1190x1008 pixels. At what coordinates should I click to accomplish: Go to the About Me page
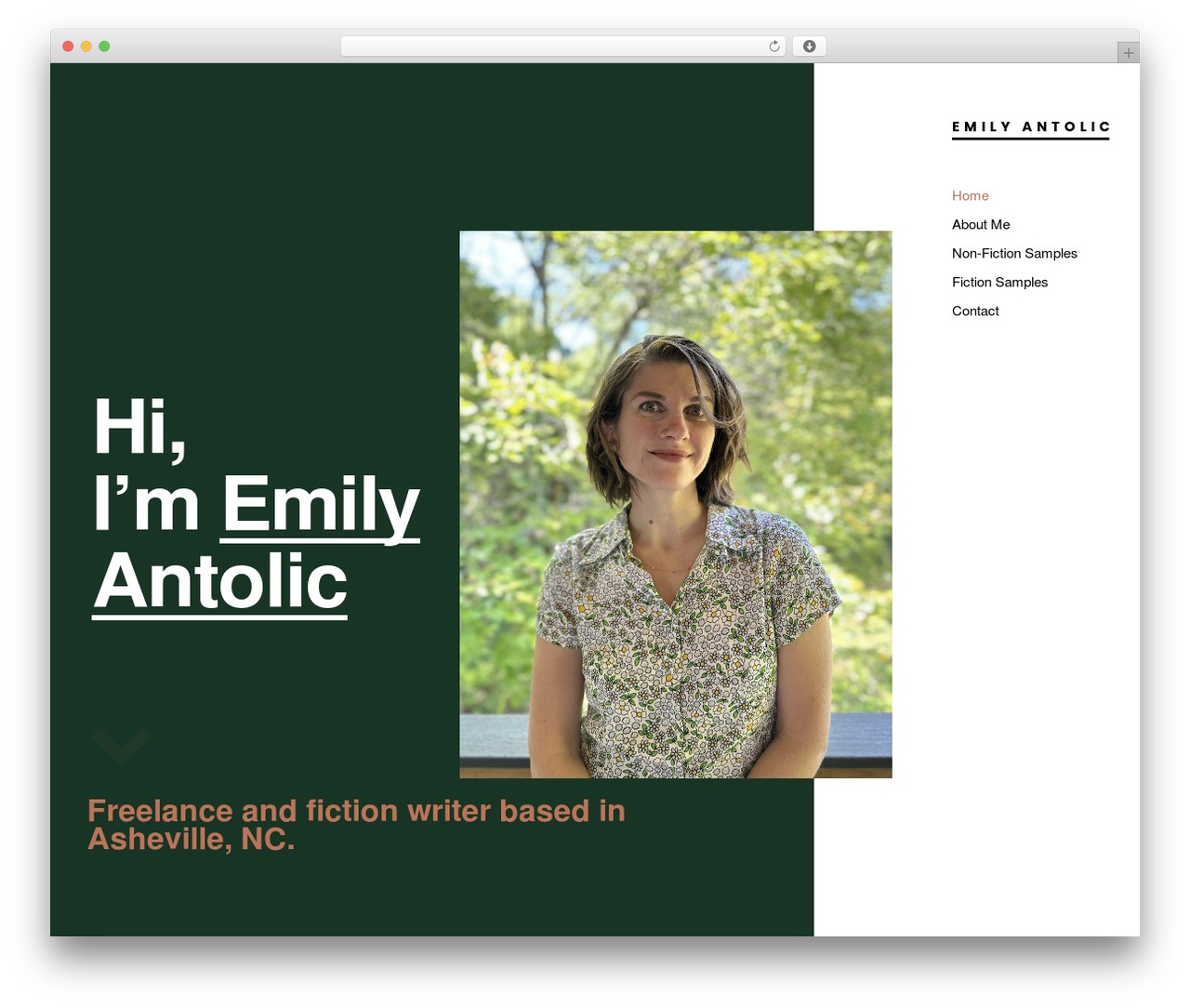point(981,224)
